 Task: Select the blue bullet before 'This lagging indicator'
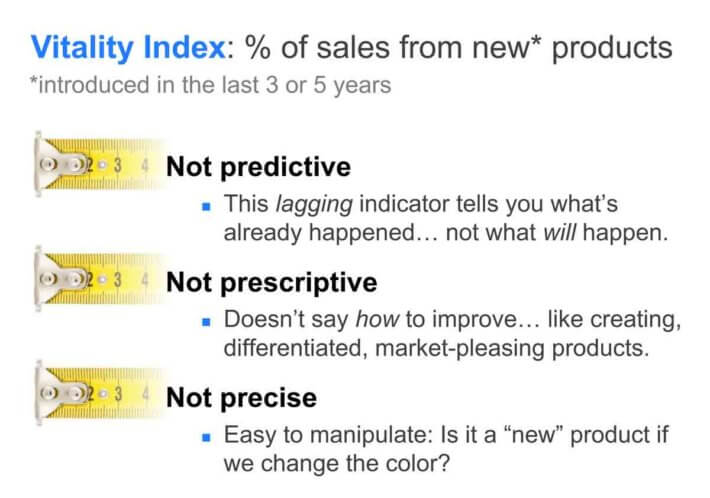click(206, 207)
